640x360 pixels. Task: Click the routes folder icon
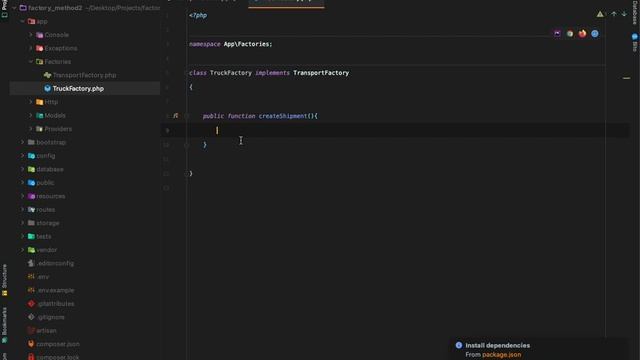coord(31,209)
